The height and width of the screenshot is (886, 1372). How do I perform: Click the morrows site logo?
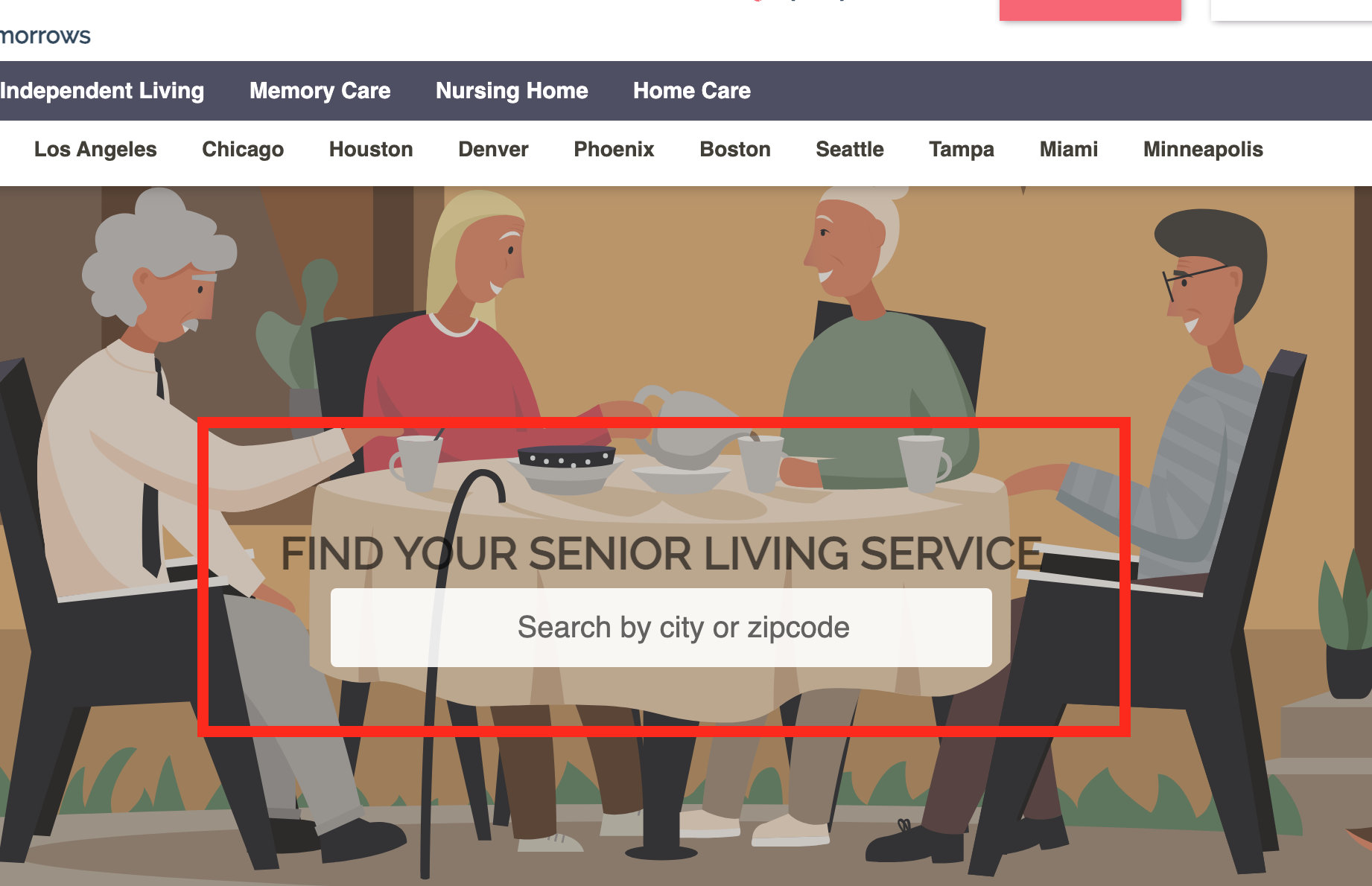point(45,35)
